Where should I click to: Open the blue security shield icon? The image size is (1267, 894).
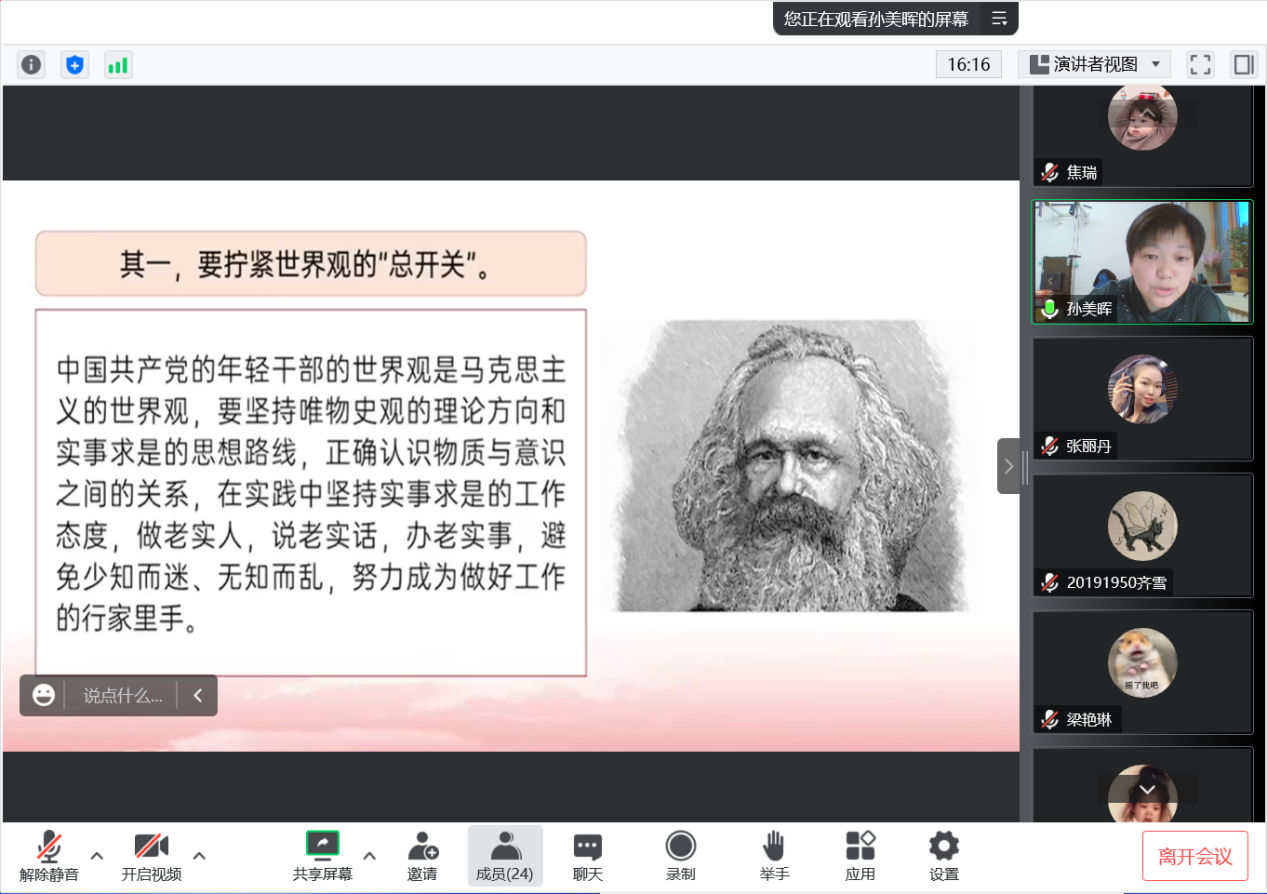coord(74,65)
